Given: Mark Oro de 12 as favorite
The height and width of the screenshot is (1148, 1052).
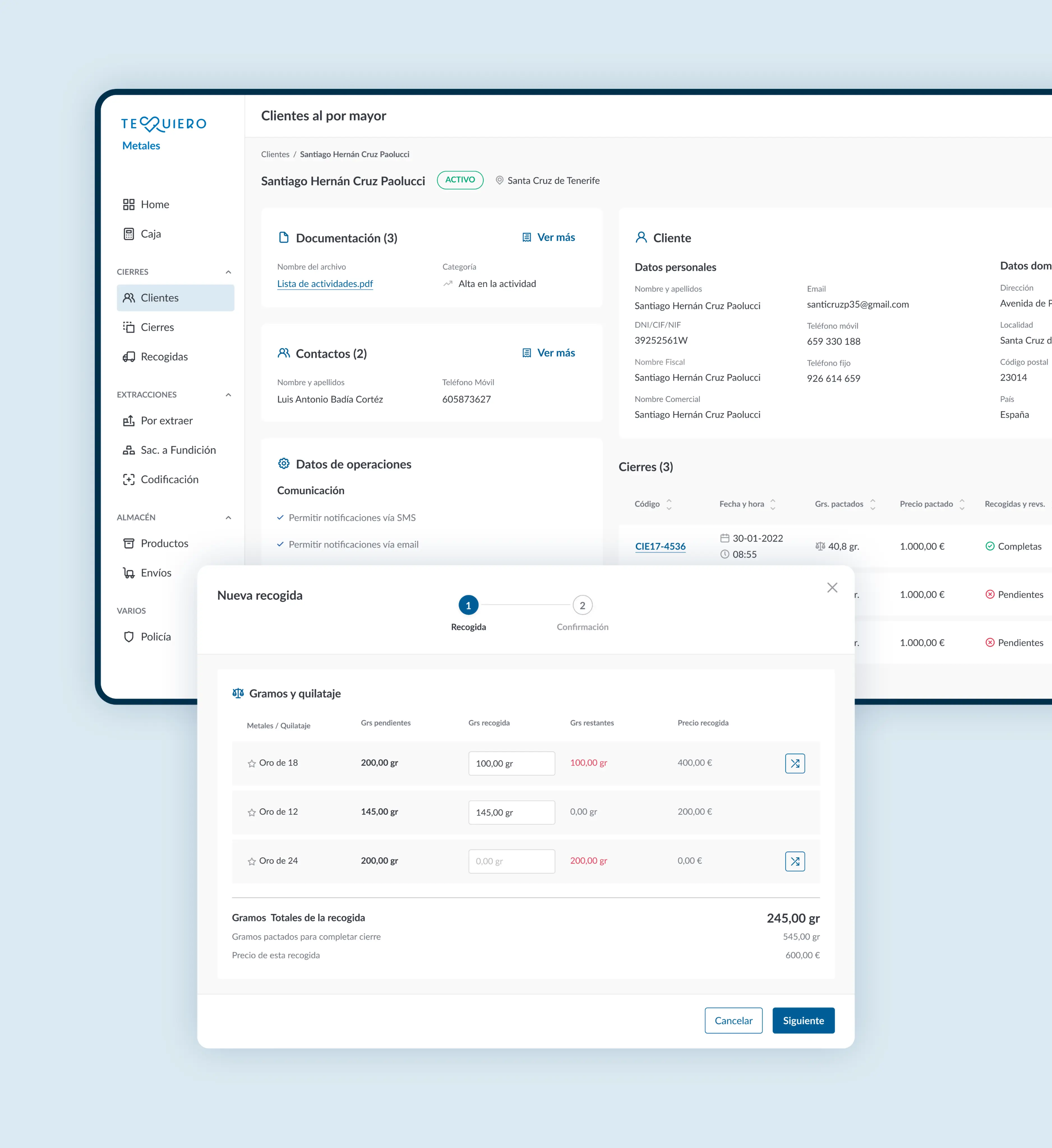Looking at the screenshot, I should (251, 812).
